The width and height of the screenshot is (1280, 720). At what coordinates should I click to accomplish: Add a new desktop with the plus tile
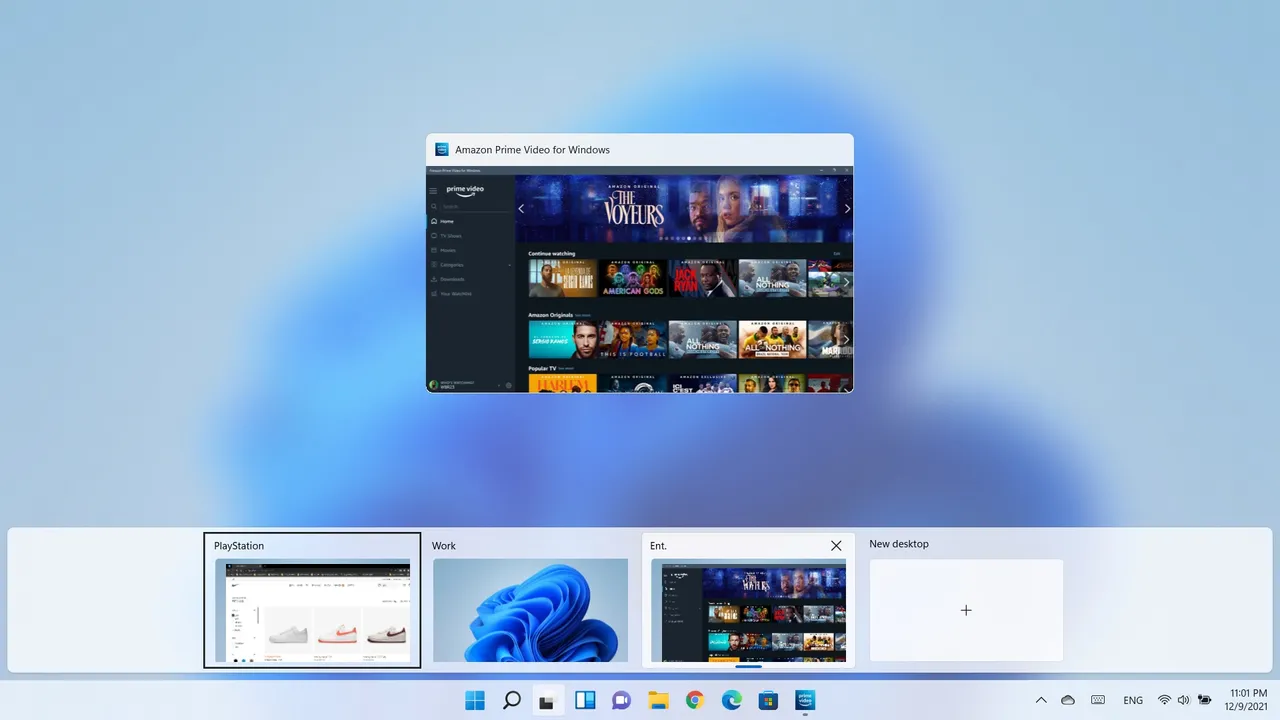(x=966, y=610)
